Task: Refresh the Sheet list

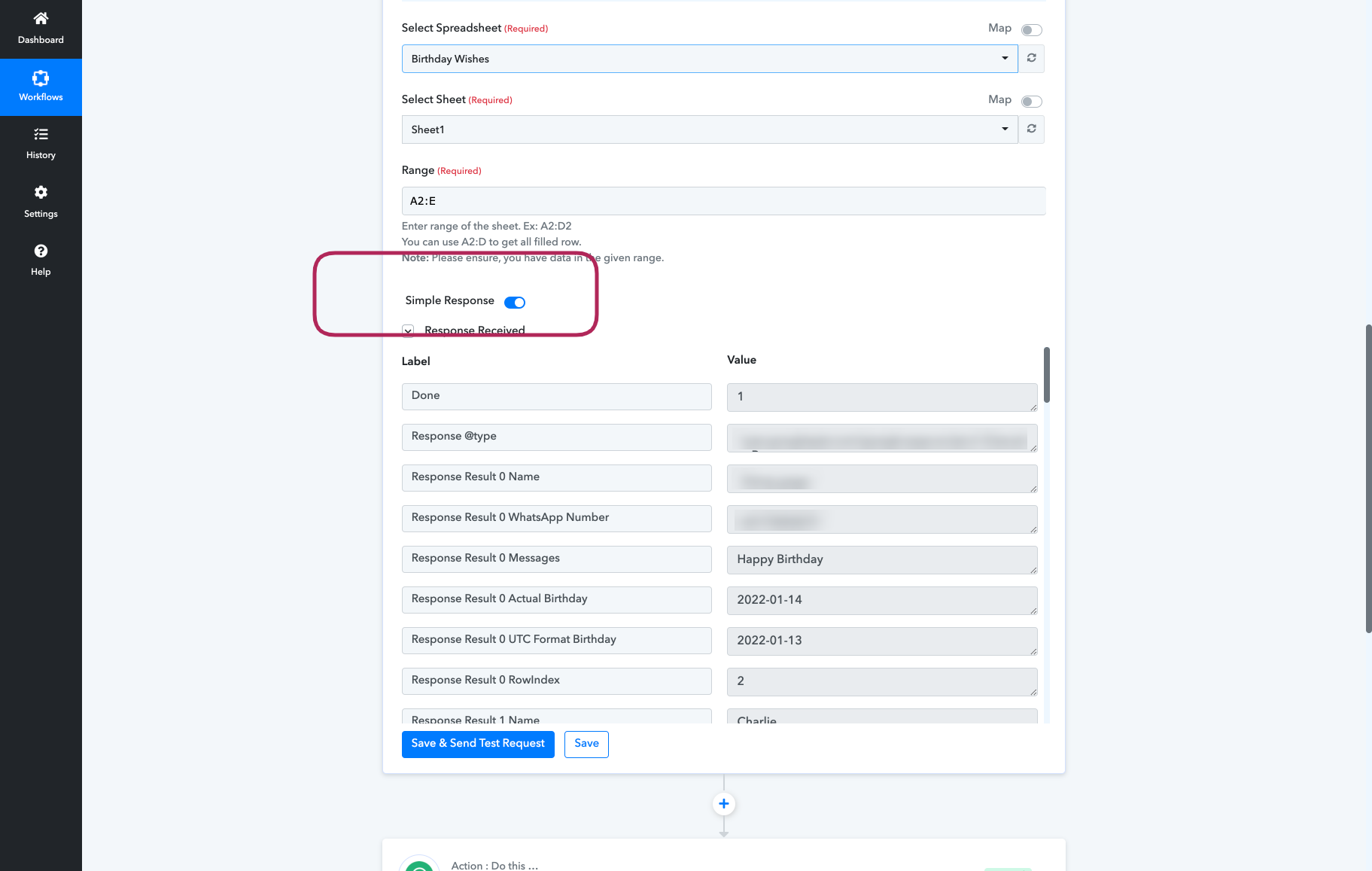Action: pos(1031,129)
